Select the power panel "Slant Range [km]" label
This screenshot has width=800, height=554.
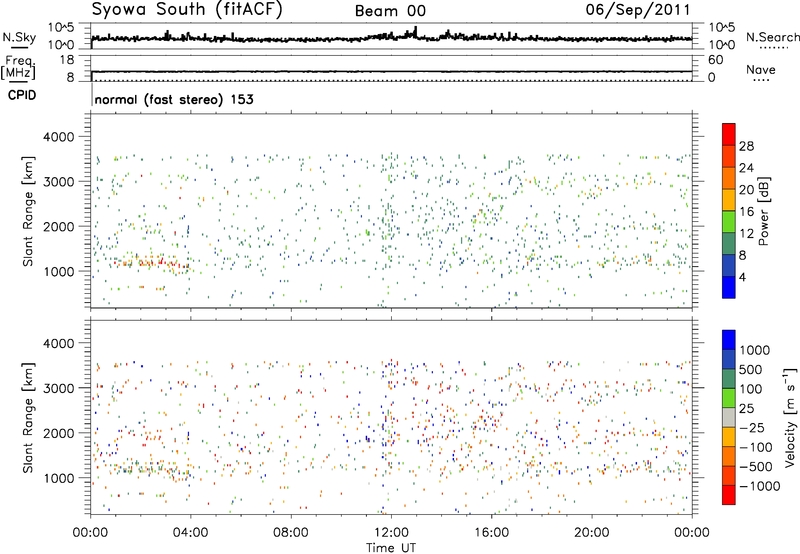(x=28, y=211)
